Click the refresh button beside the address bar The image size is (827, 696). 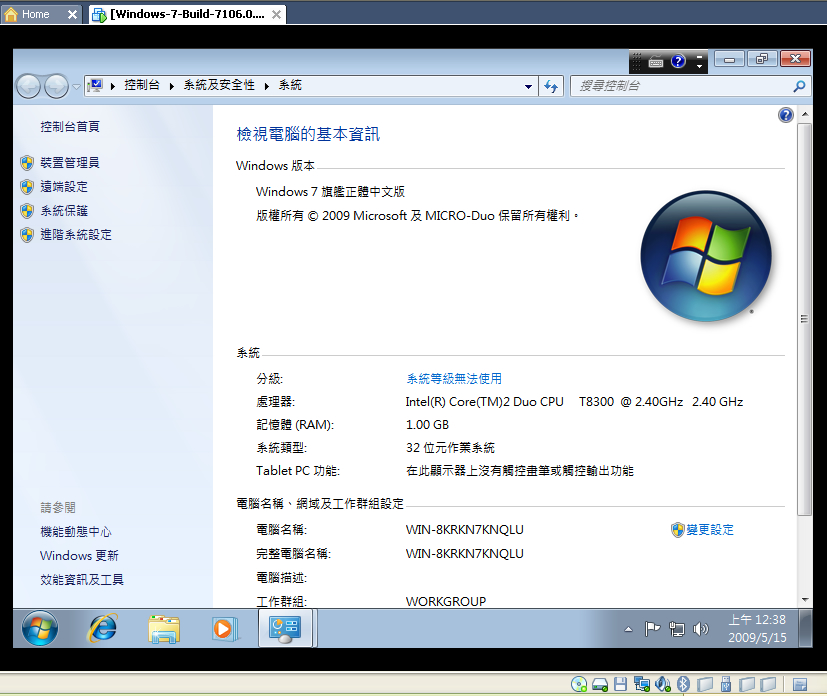[x=551, y=86]
